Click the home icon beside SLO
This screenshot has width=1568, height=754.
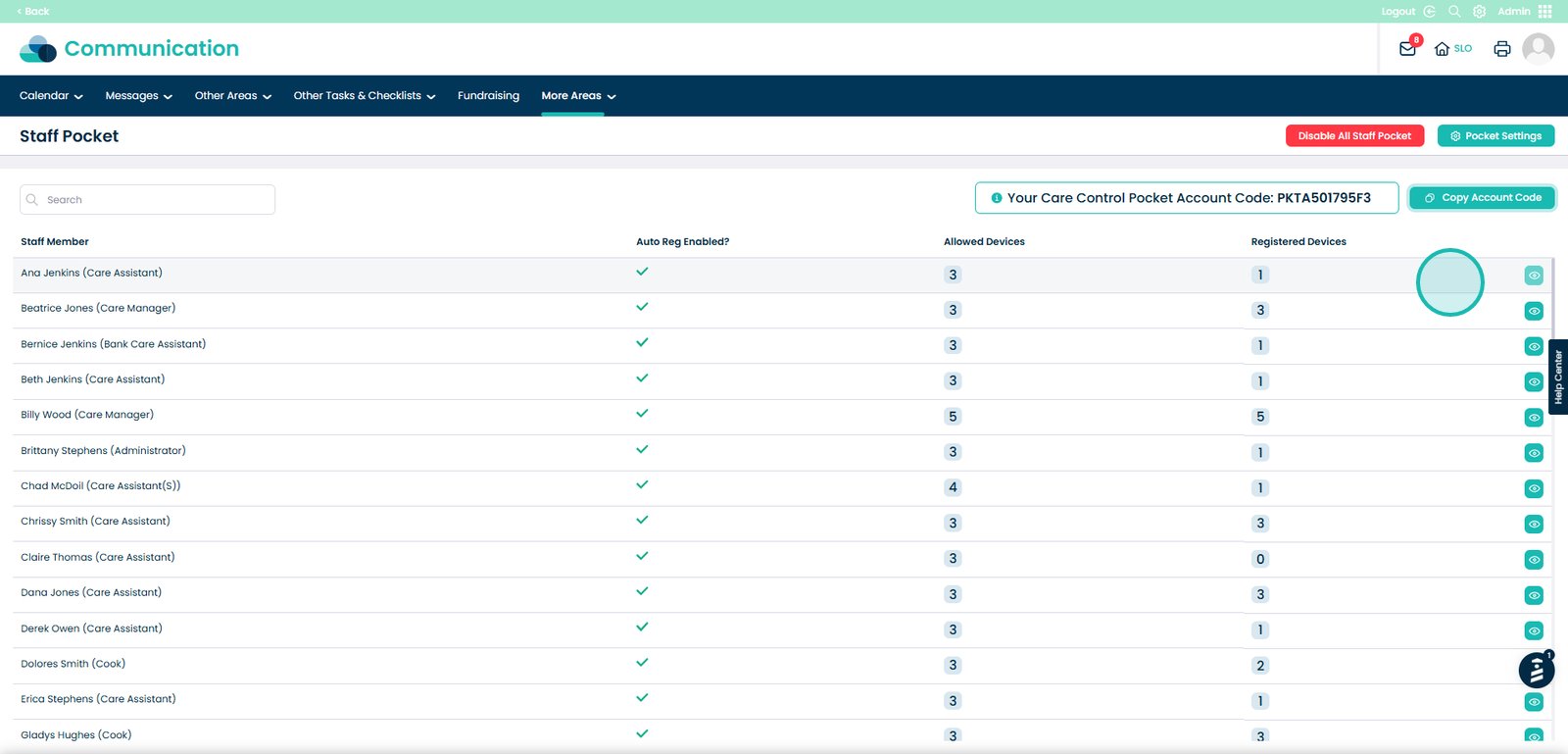(x=1442, y=49)
